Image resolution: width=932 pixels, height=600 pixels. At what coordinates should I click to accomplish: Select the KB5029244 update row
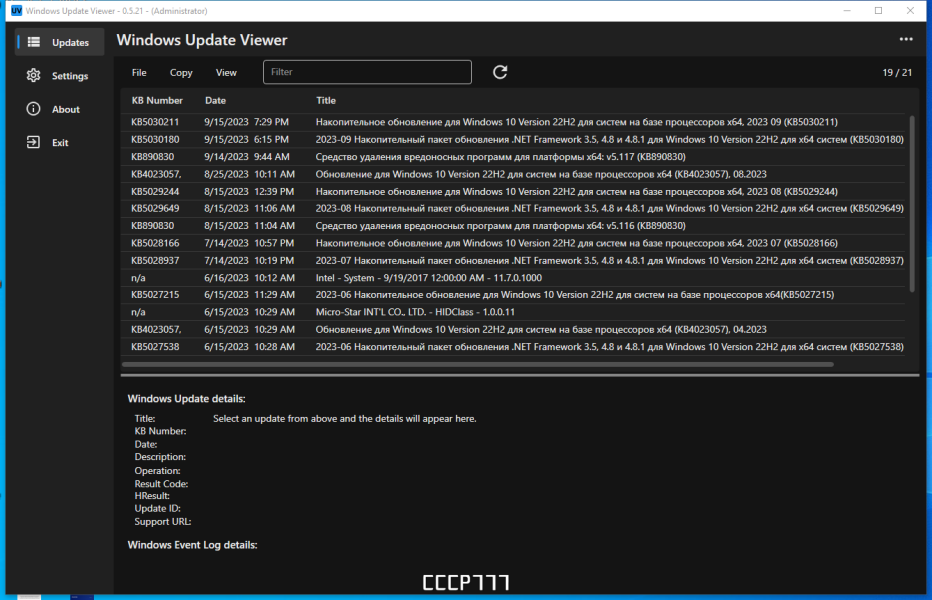coord(514,191)
